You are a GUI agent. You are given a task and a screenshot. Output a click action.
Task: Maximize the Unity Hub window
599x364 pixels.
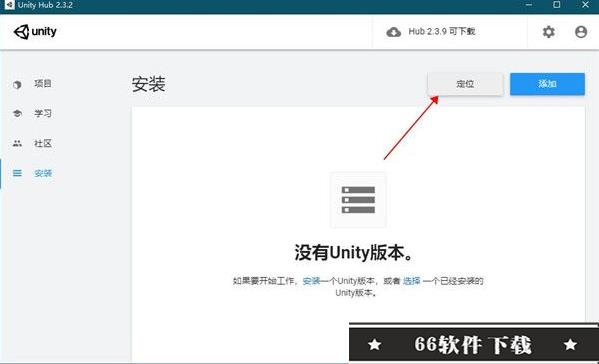click(x=557, y=5)
